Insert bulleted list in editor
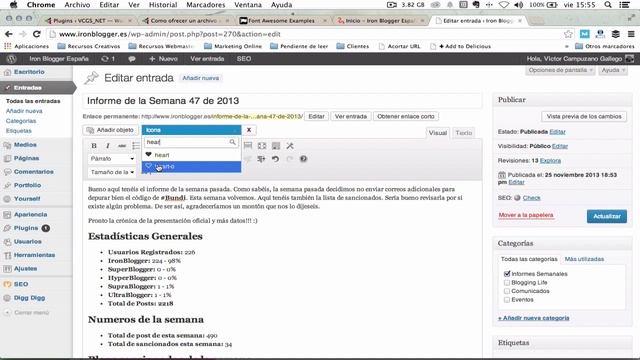Image resolution: width=640 pixels, height=360 pixels. 136,146
